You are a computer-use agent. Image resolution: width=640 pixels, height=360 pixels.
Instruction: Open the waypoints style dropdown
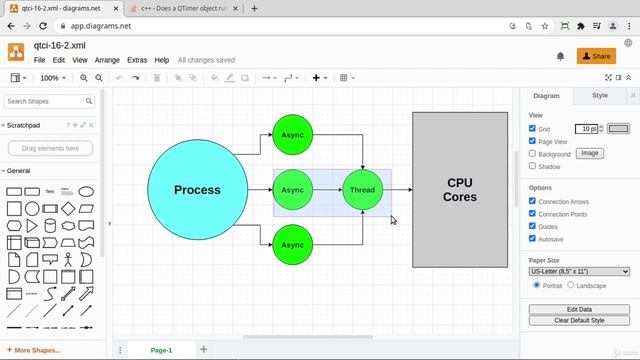291,78
